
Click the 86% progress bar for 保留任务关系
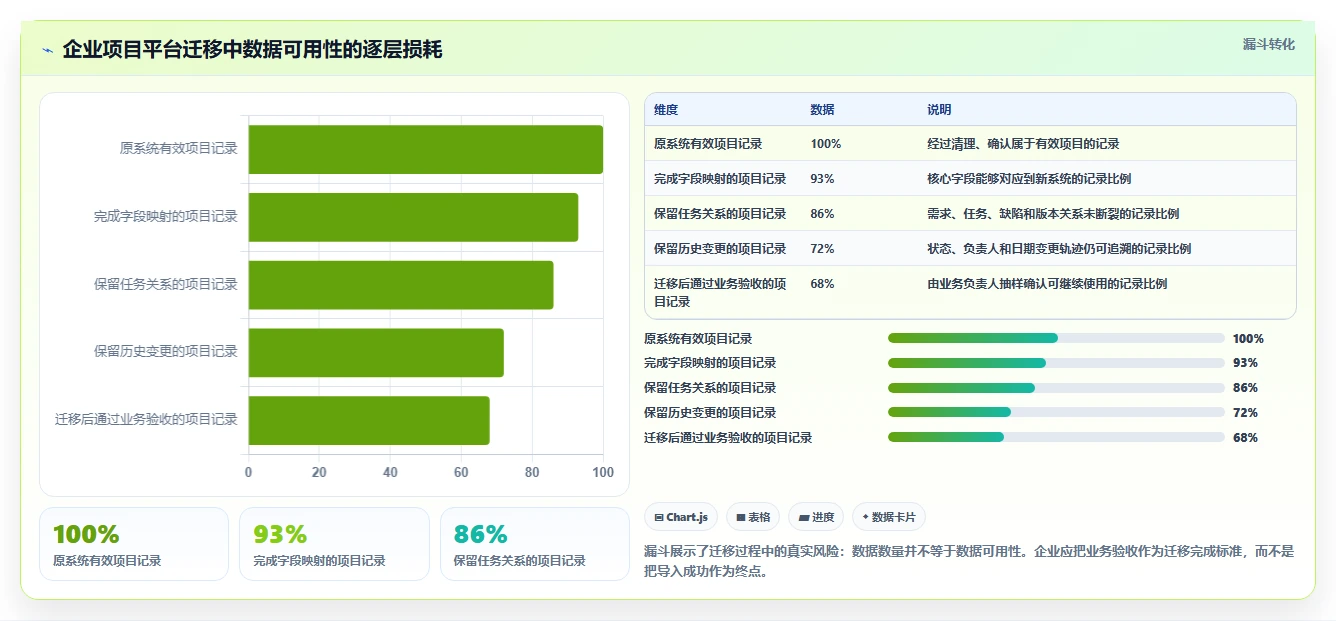coord(1056,388)
